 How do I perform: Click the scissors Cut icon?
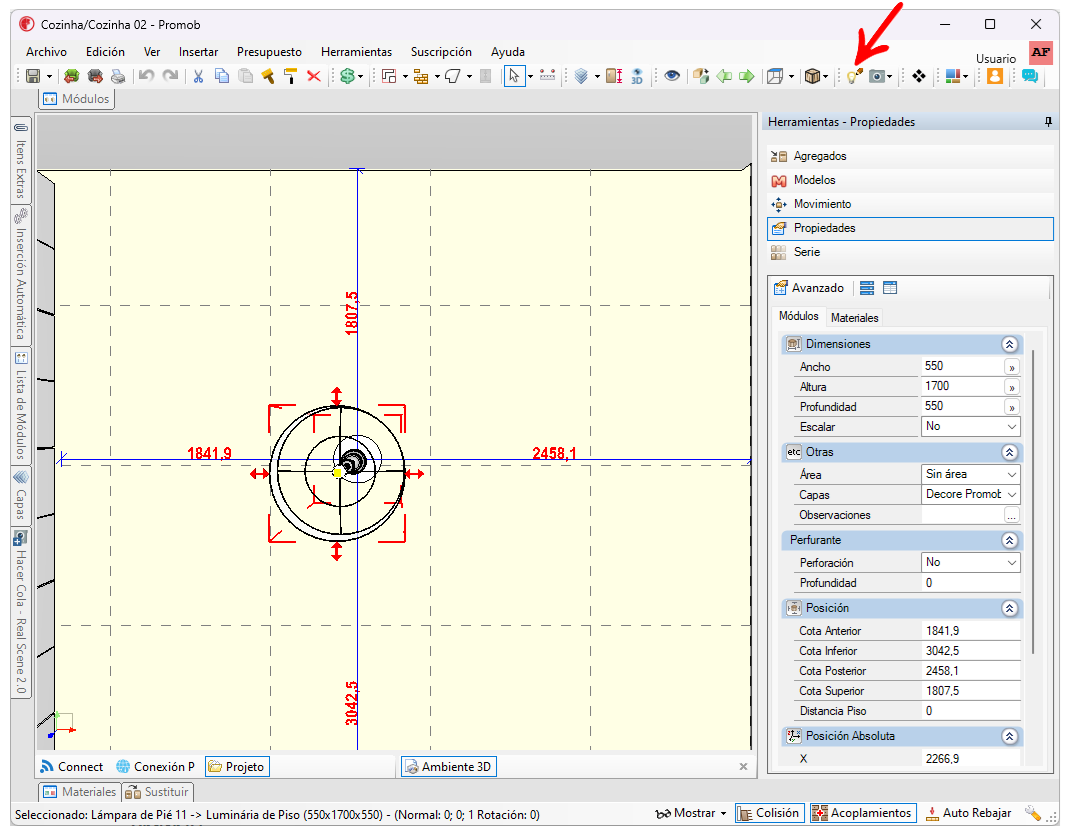[x=198, y=76]
